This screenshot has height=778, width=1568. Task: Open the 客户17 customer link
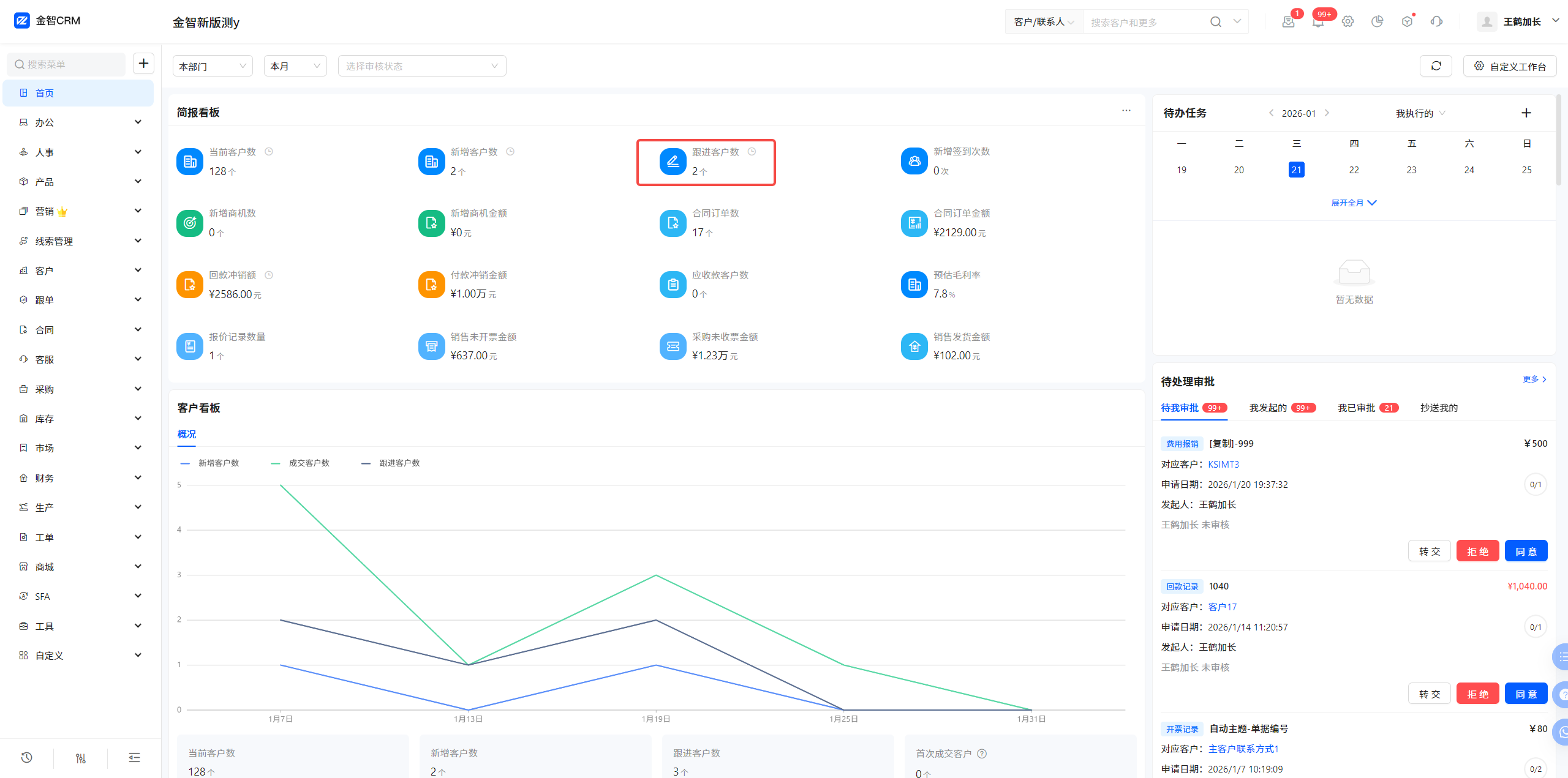click(1222, 607)
